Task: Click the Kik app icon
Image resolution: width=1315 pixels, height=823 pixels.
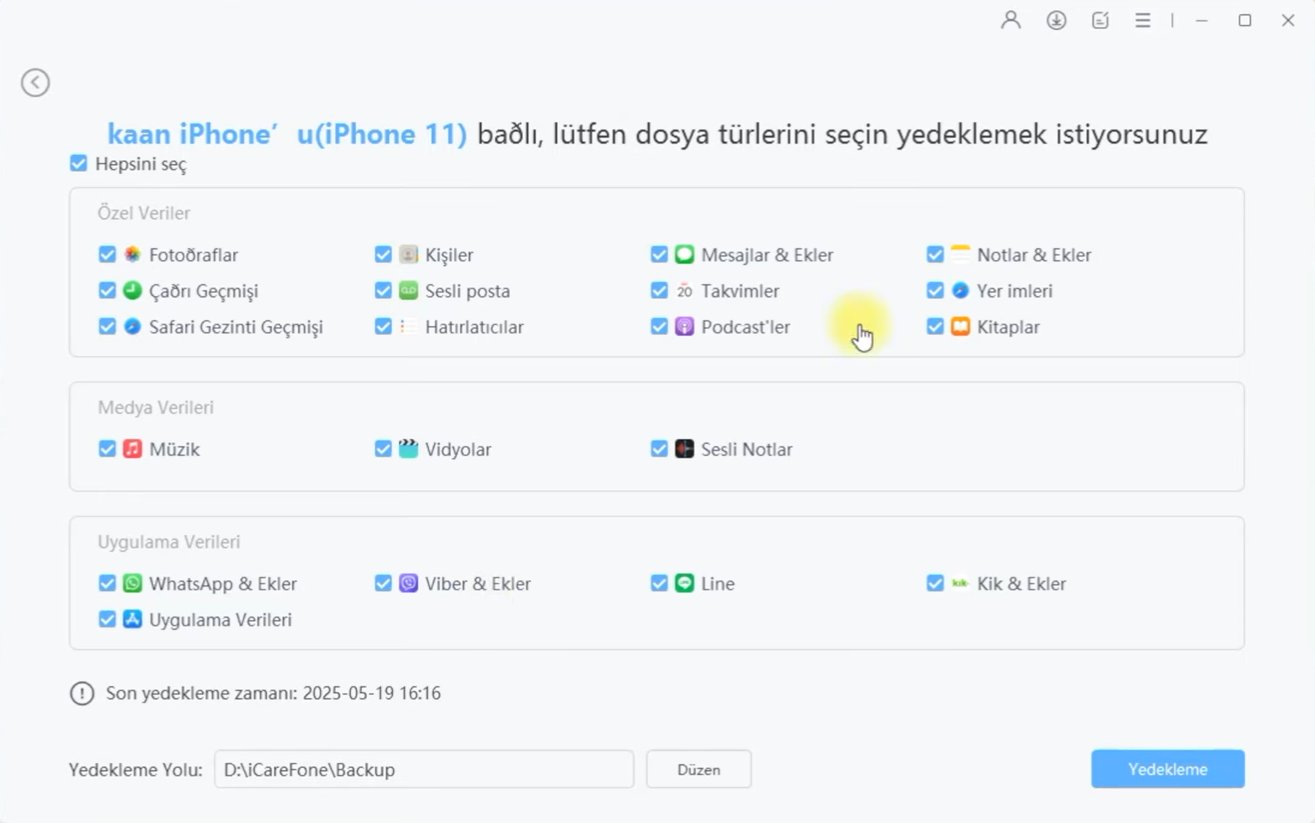Action: point(960,583)
